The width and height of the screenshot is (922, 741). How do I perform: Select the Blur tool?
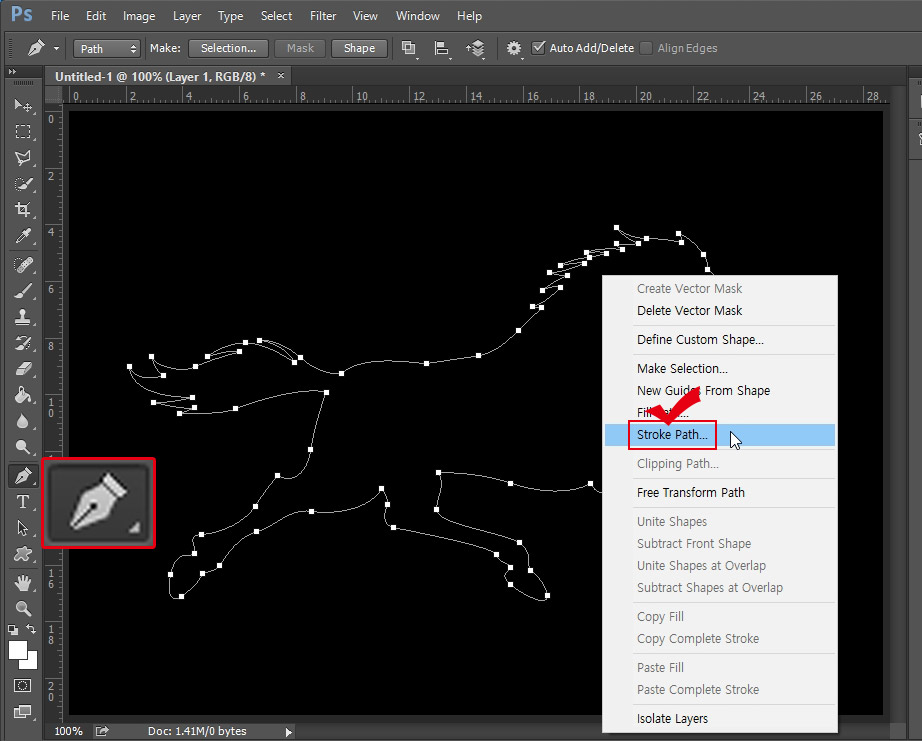pyautogui.click(x=23, y=421)
